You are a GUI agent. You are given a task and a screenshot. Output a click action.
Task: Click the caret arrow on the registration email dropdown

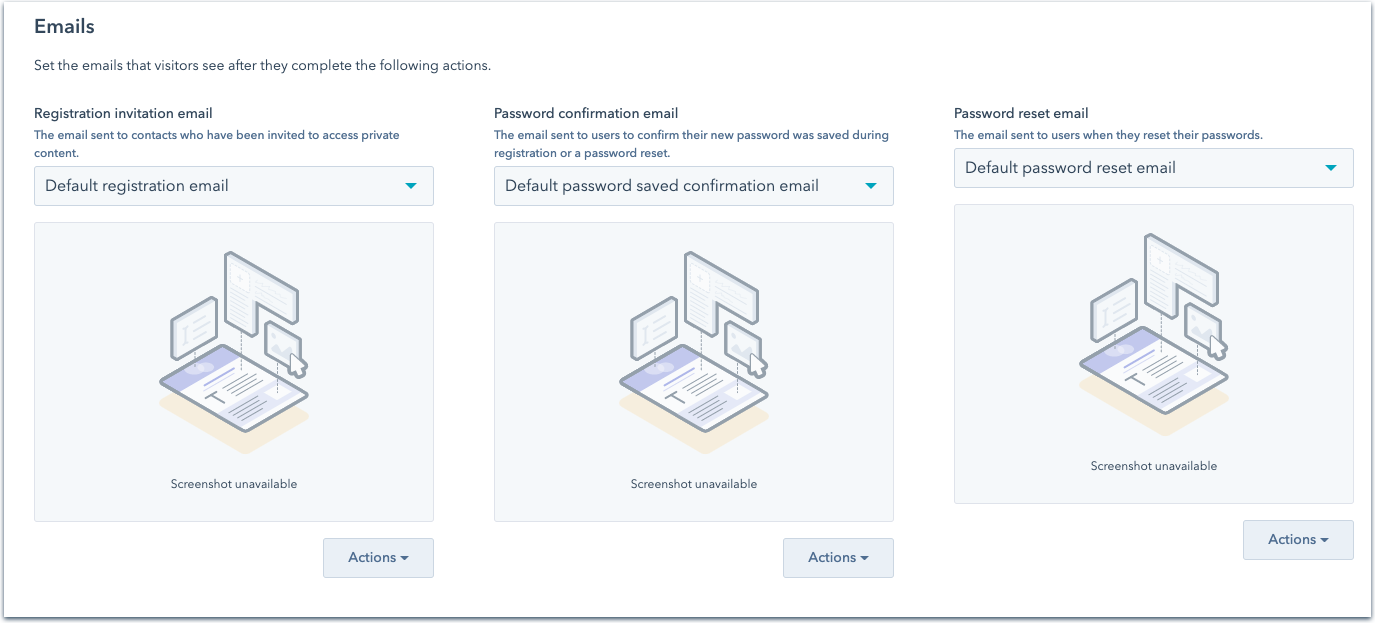tap(410, 186)
